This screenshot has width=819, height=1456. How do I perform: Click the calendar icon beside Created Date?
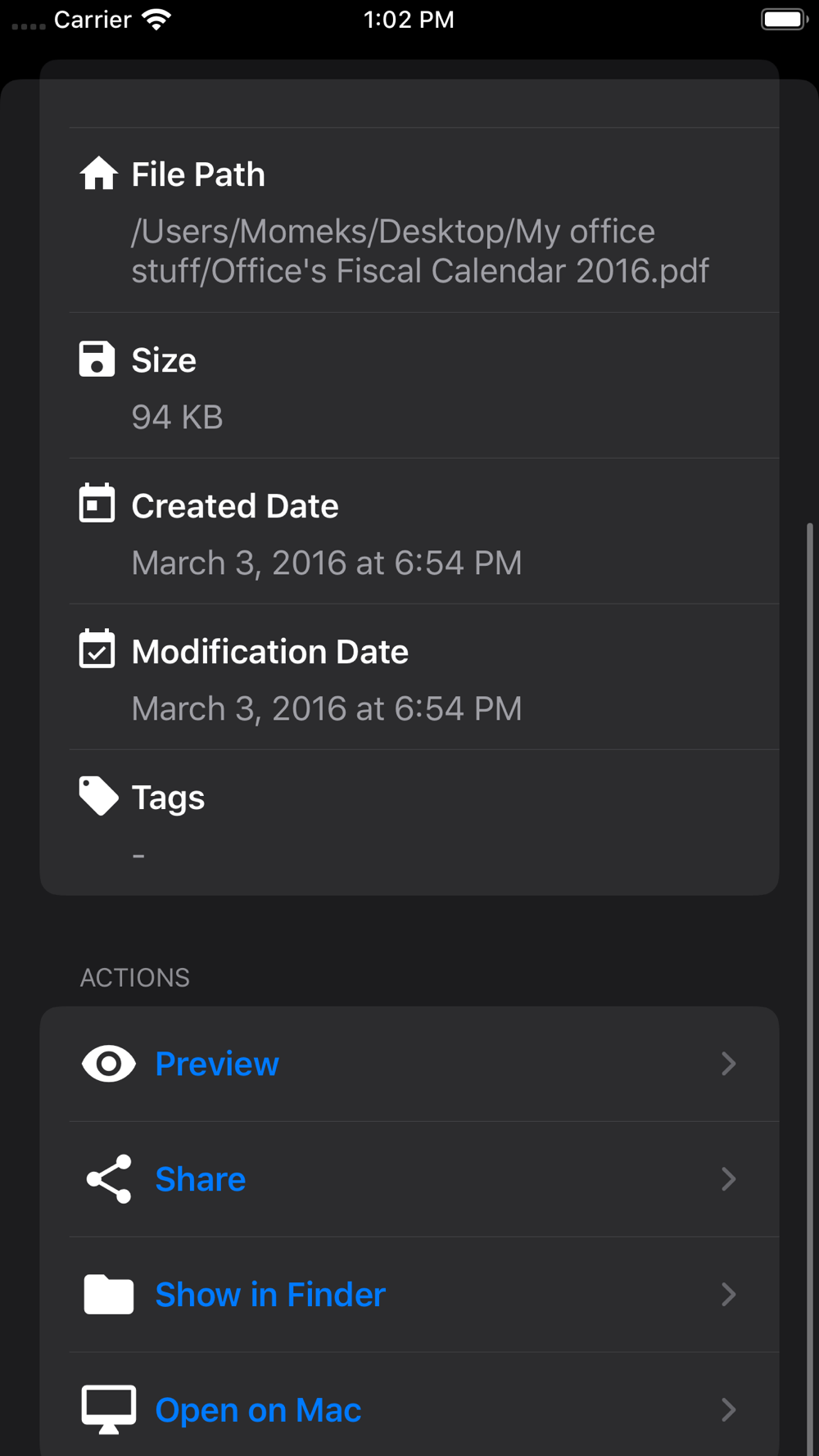click(97, 504)
